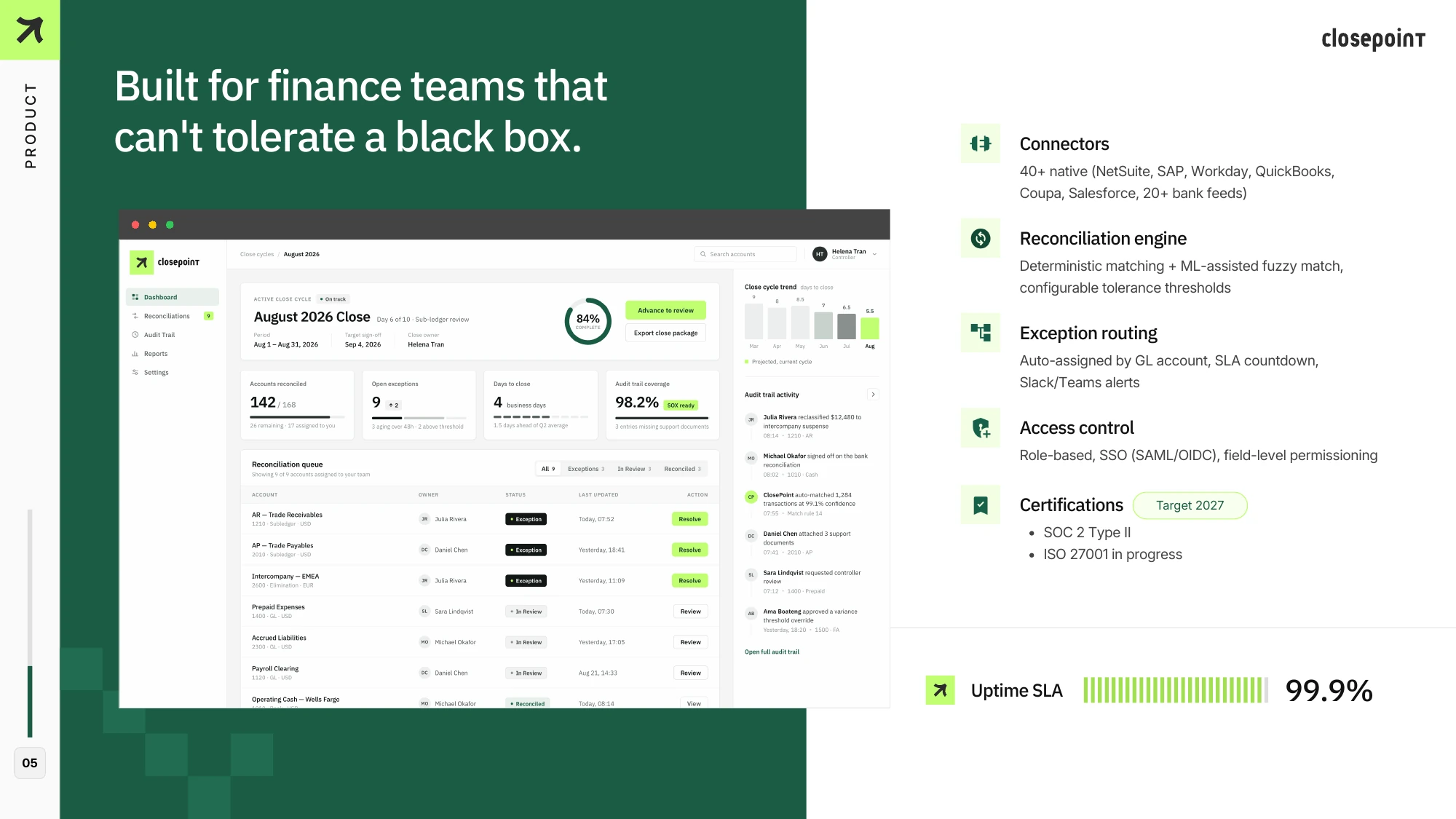Viewport: 1456px width, 819px height.
Task: Review the Prepaid Expenses account
Action: 690,612
